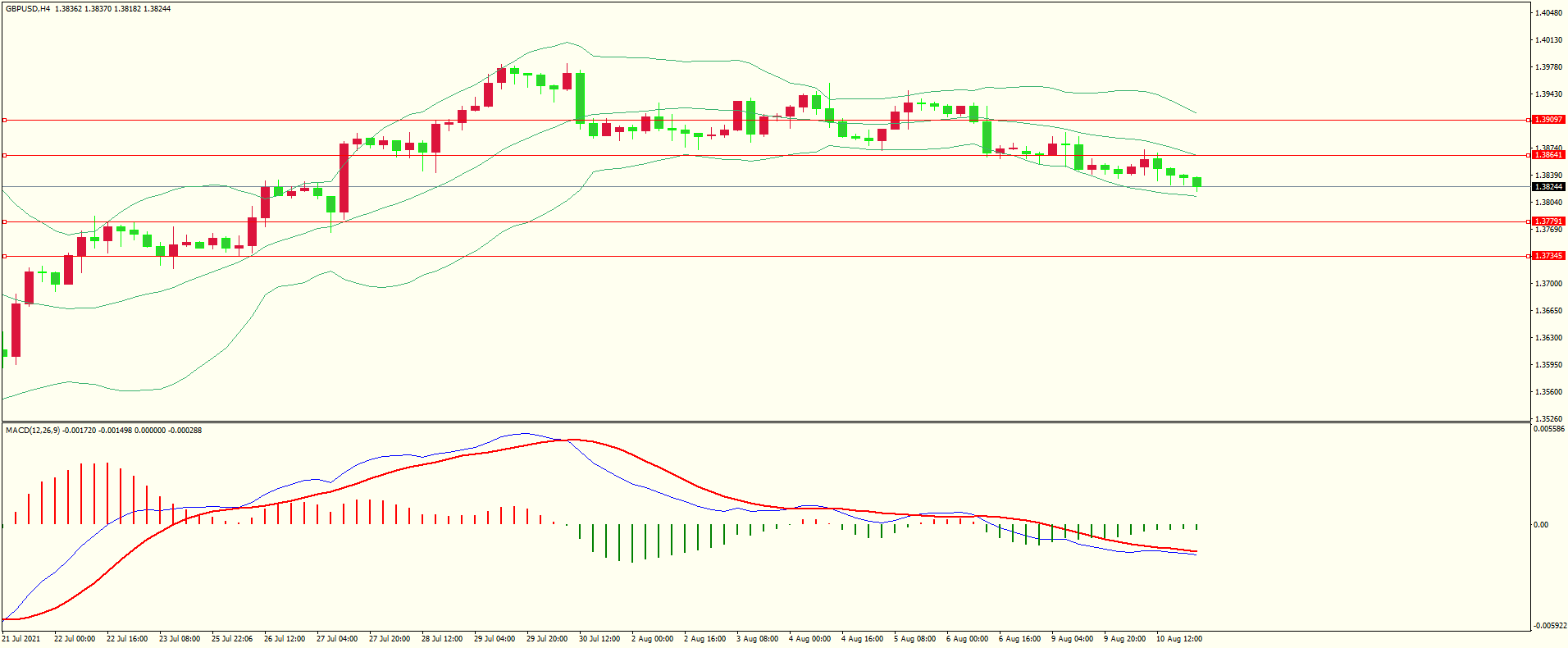
Task: Click the 4 Aug 16:00 time label
Action: point(862,639)
